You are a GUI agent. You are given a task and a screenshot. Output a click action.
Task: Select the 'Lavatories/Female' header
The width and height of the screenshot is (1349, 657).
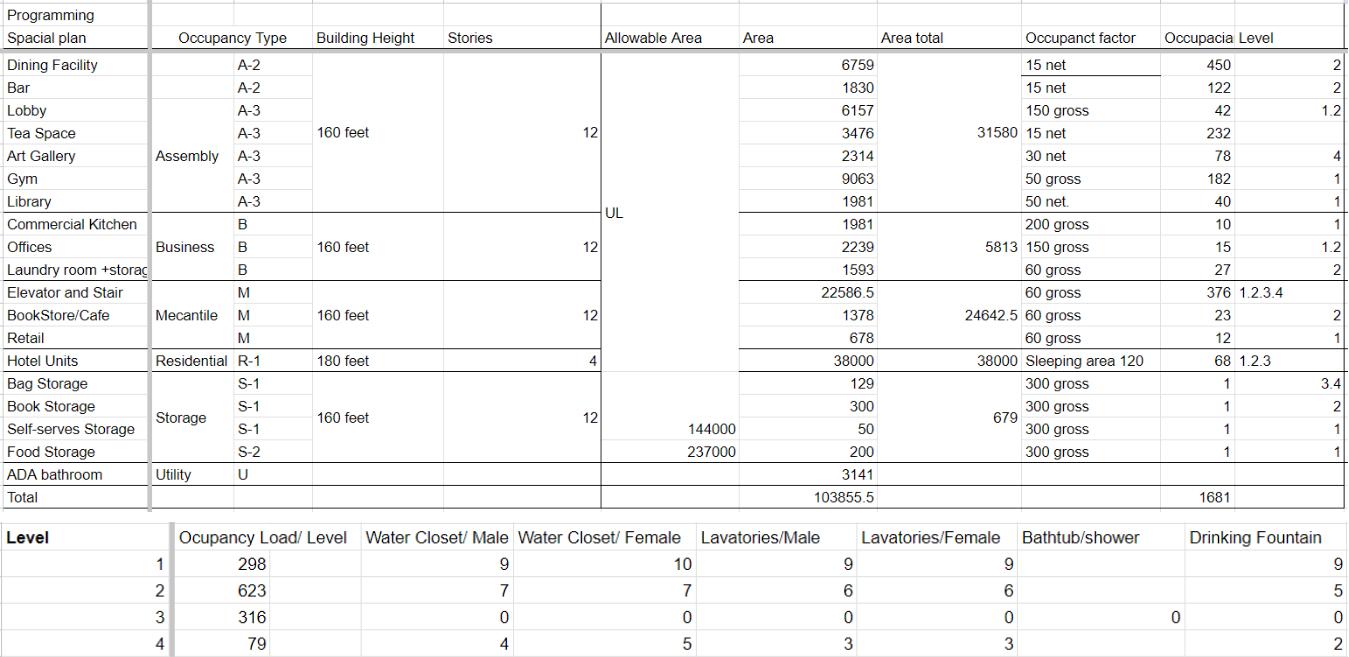pyautogui.click(x=937, y=538)
